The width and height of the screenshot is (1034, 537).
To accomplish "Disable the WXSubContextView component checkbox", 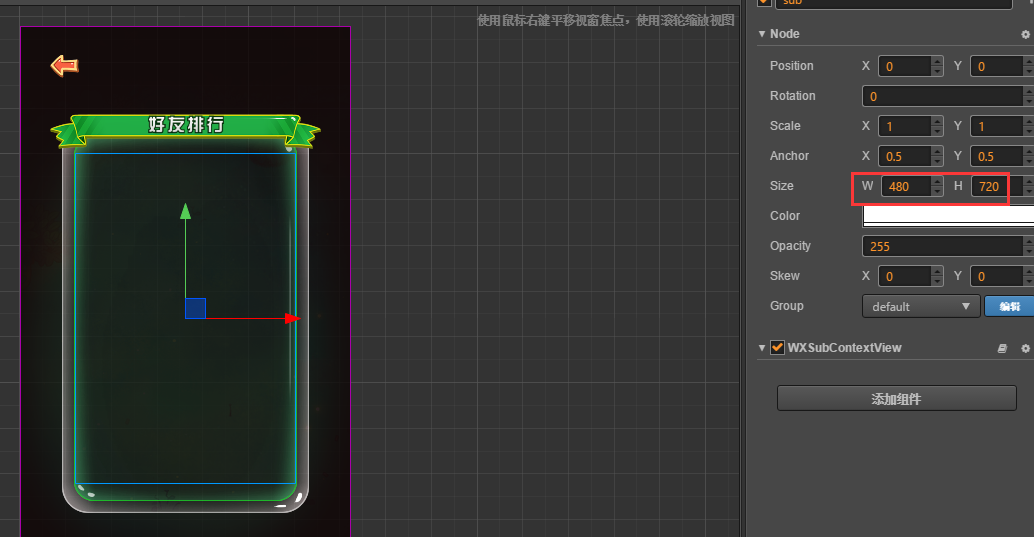I will pyautogui.click(x=777, y=348).
